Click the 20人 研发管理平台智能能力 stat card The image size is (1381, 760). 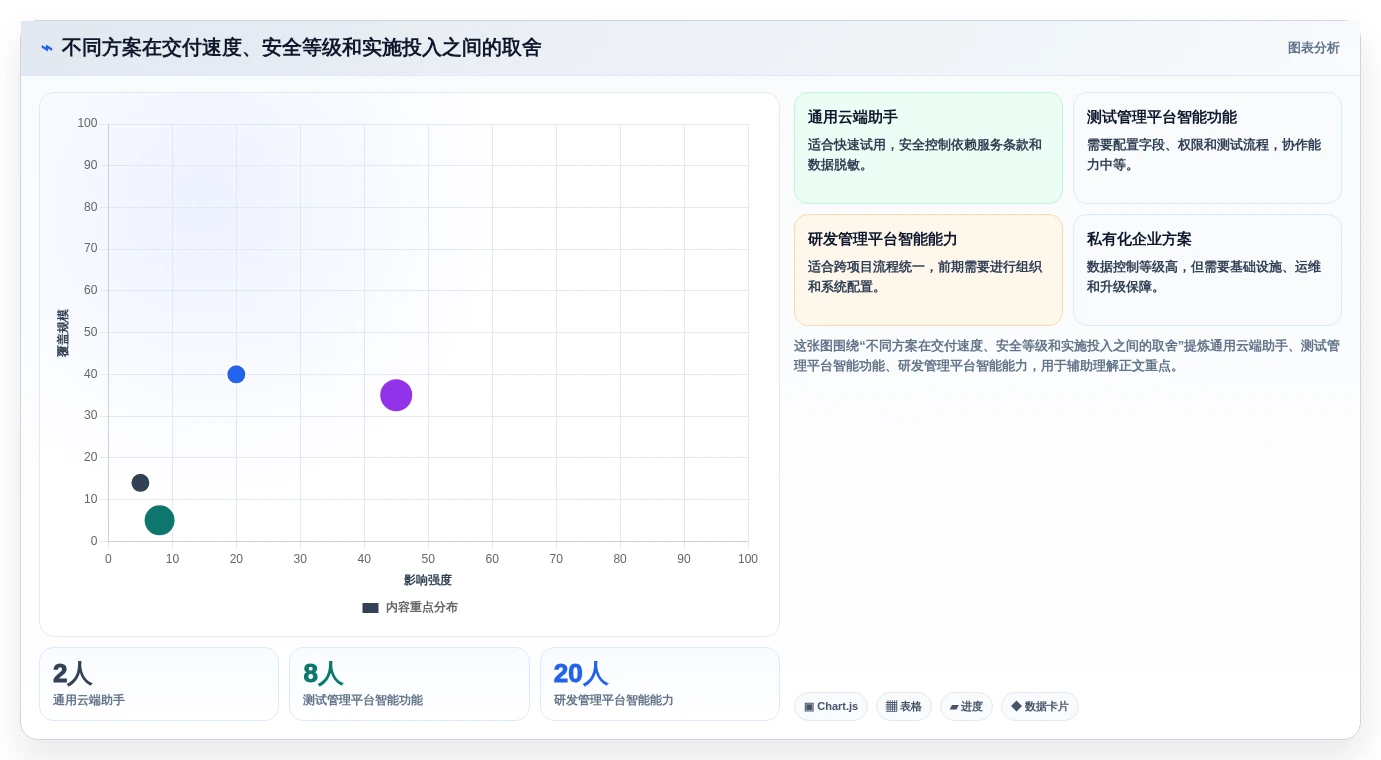(x=660, y=684)
